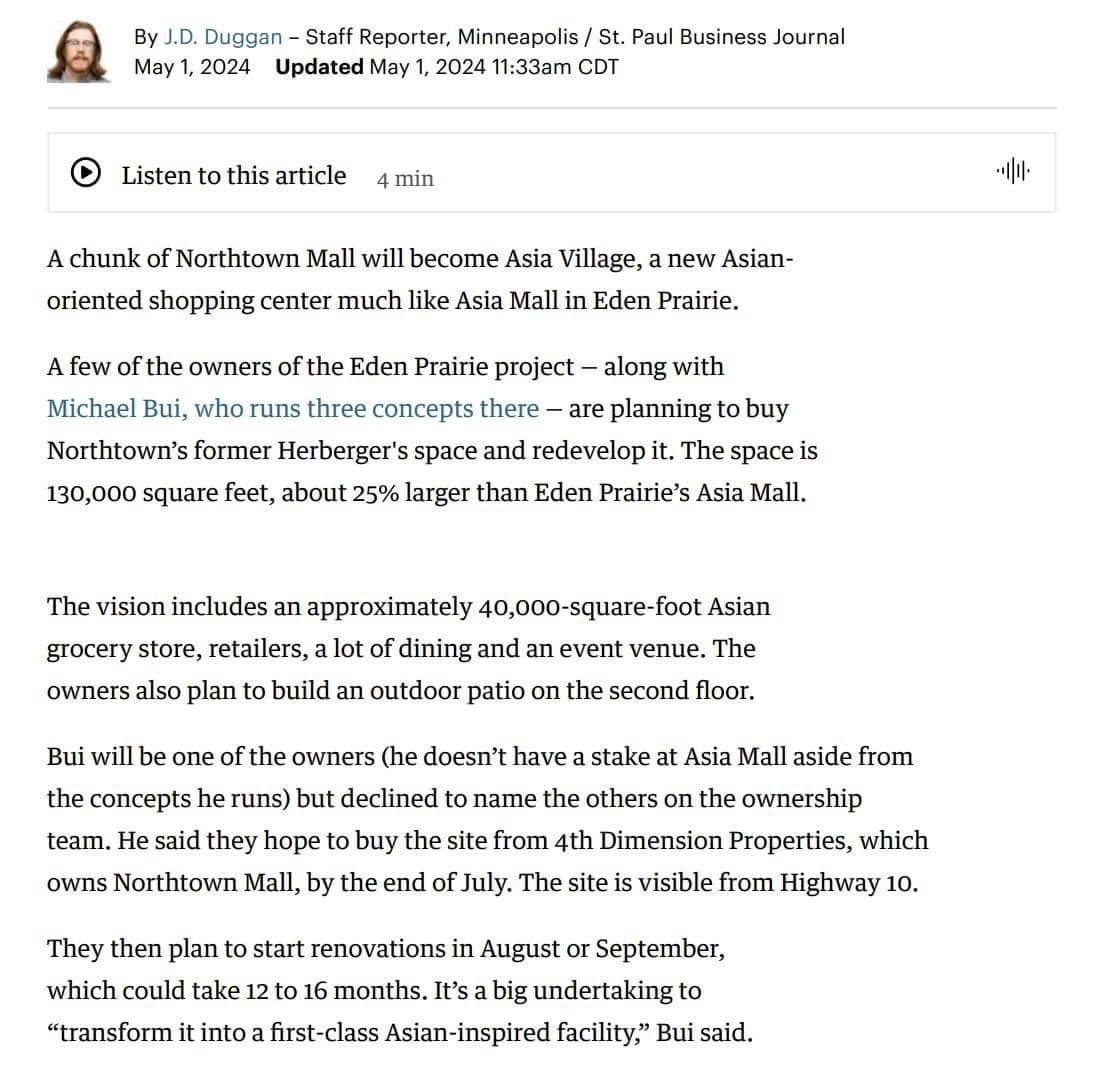Click the Minneapolis / St. Paul Business Journal byline text
The width and height of the screenshot is (1102, 1065).
click(x=651, y=37)
